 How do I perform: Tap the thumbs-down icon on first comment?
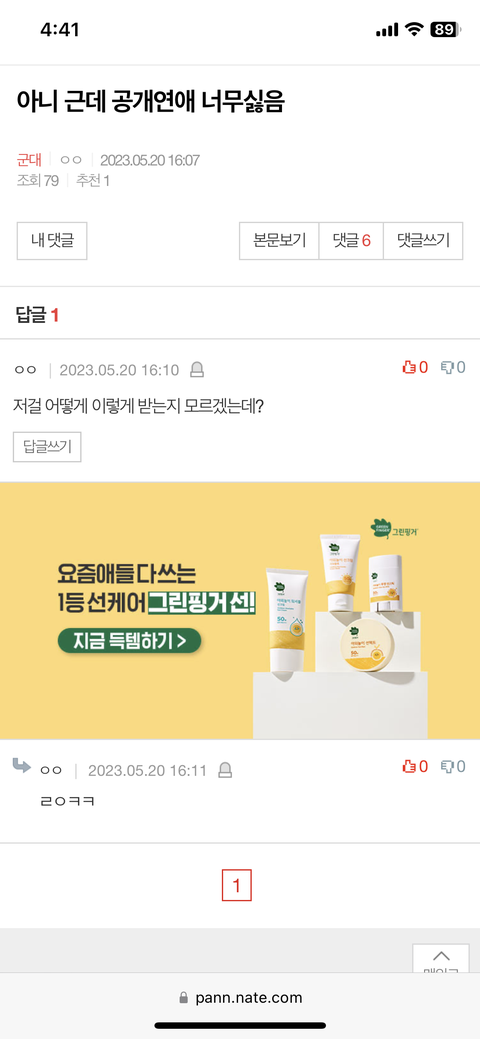point(448,367)
